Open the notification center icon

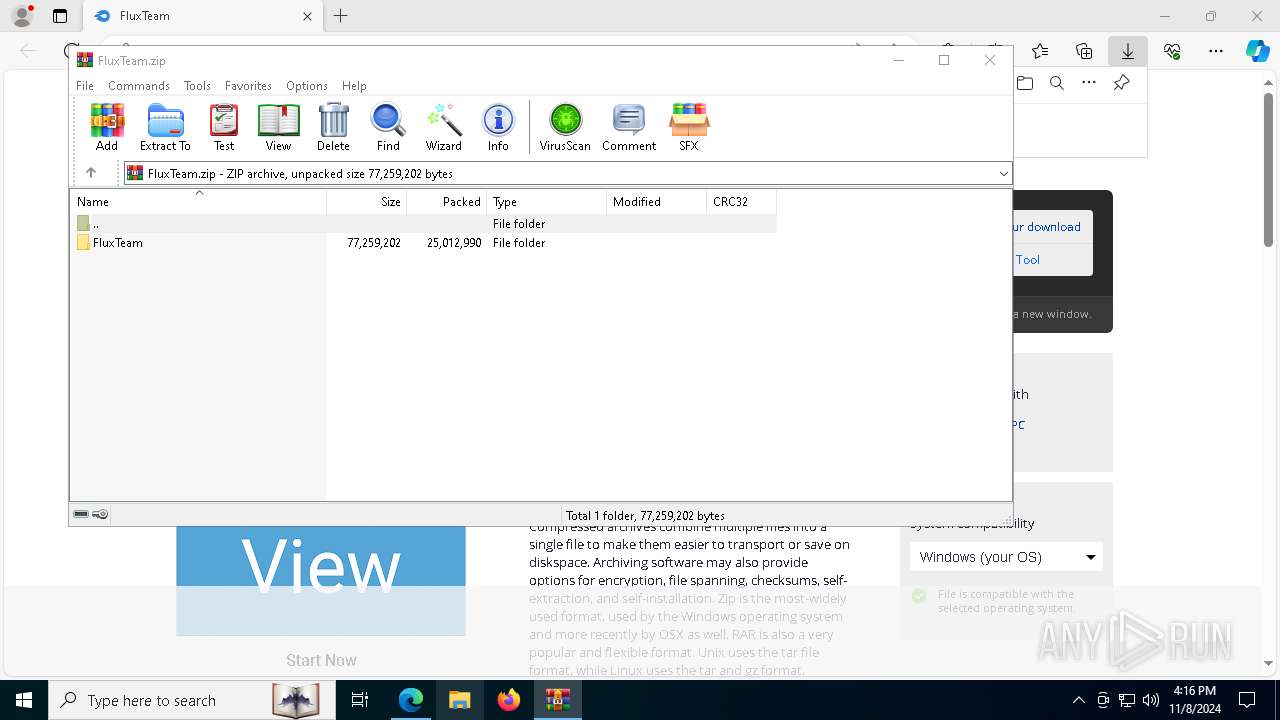[x=1247, y=700]
